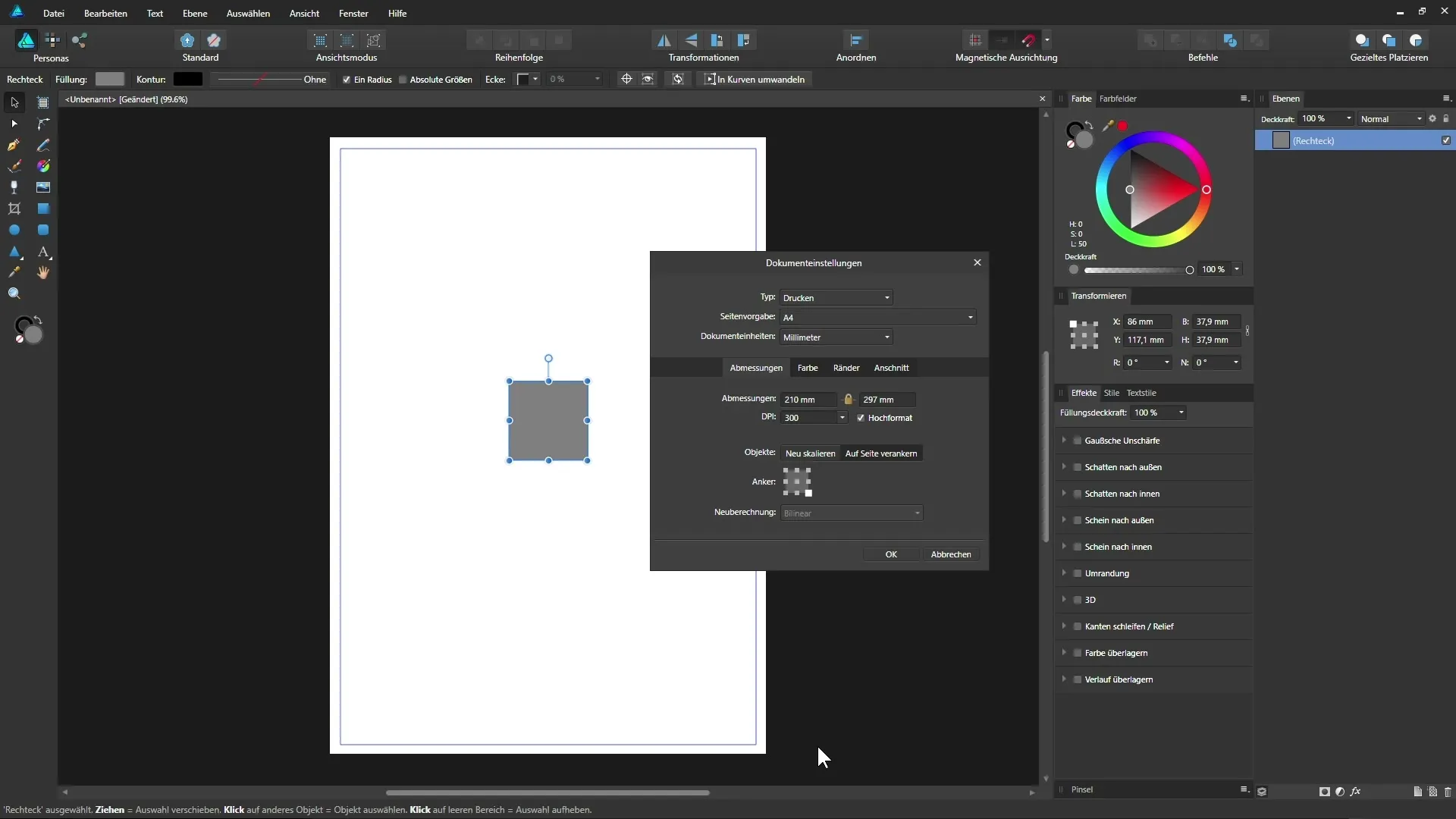Click OK in Dokumenteinstellungen dialog
Viewport: 1456px width, 819px height.
pos(891,554)
